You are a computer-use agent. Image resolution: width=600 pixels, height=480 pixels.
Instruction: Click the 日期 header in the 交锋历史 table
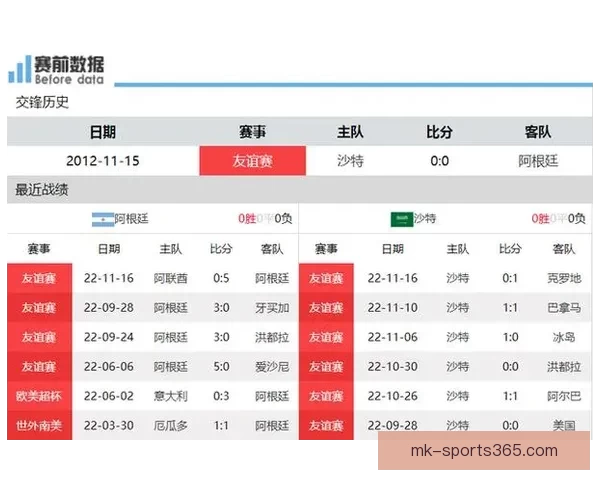tap(103, 132)
